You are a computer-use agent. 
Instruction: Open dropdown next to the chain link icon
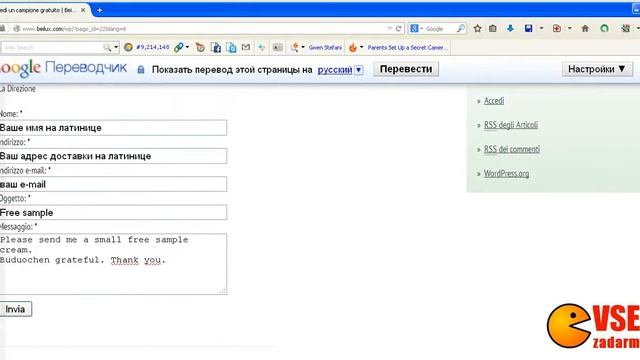[x=187, y=47]
